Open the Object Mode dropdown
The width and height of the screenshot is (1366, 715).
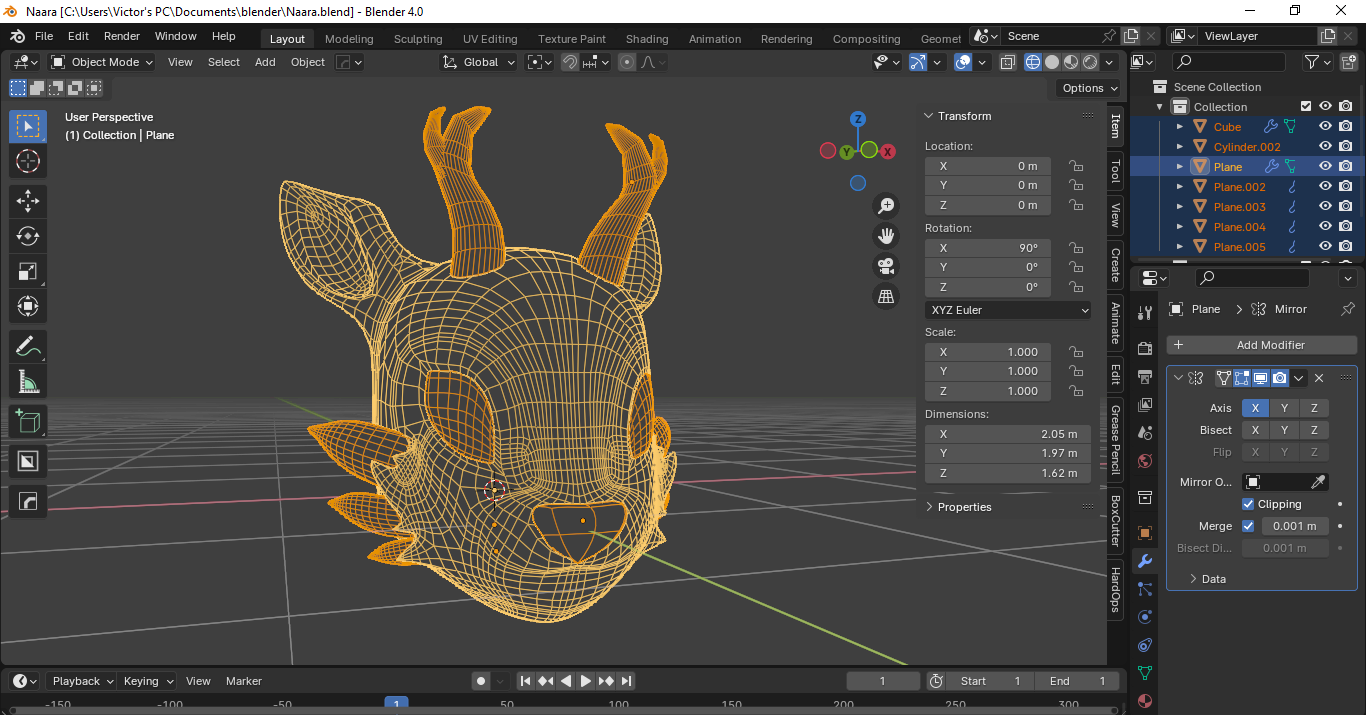coord(103,62)
